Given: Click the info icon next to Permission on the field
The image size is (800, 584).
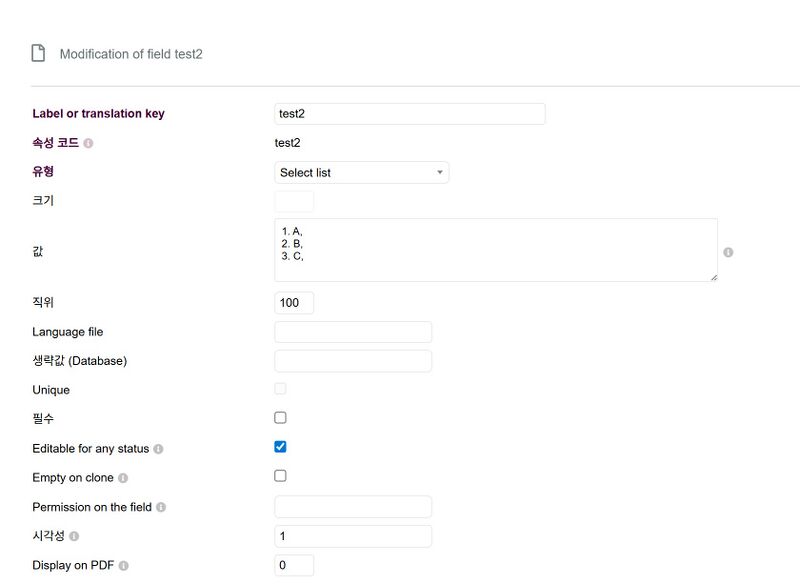Looking at the screenshot, I should coord(161,507).
